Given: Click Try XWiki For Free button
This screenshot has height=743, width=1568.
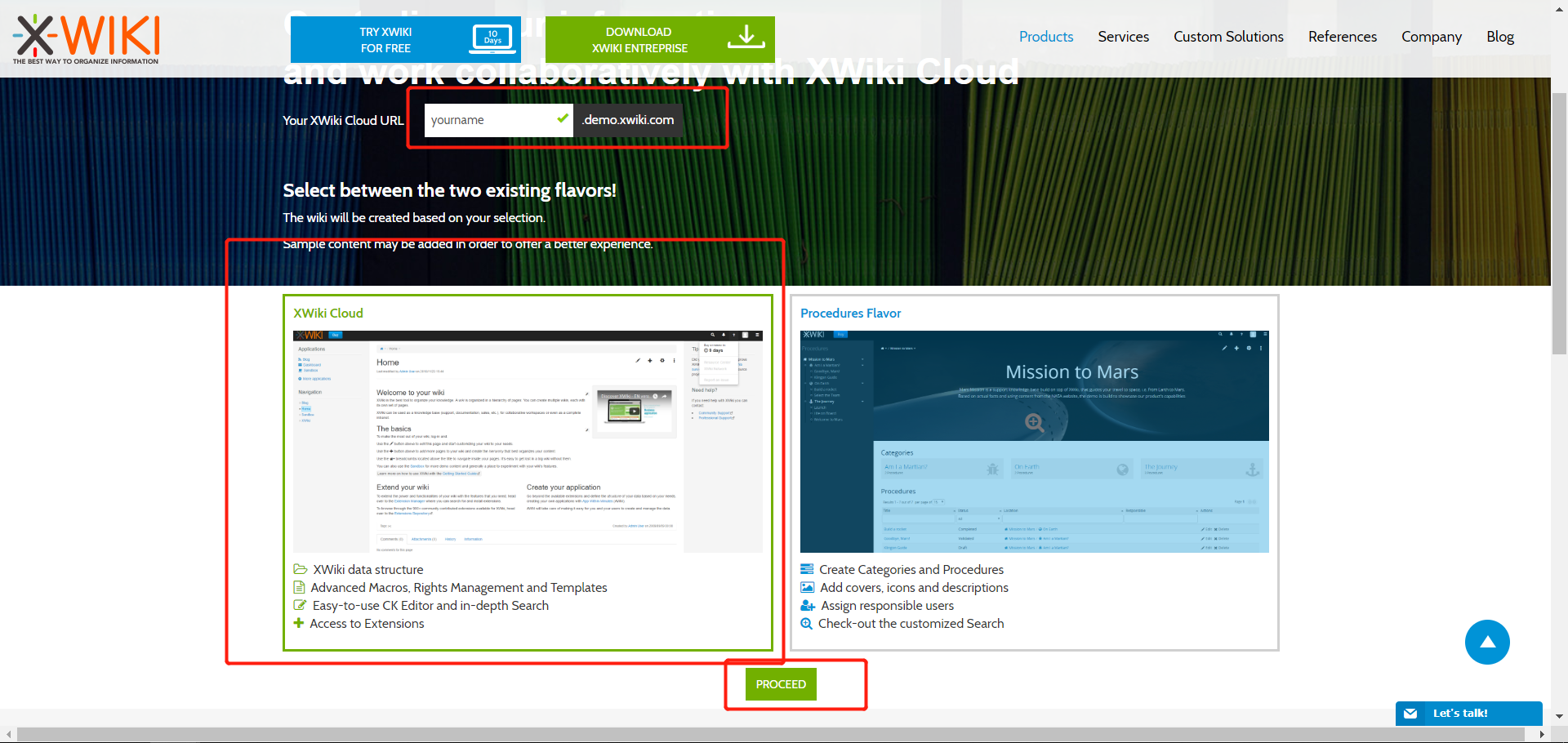Looking at the screenshot, I should (406, 39).
